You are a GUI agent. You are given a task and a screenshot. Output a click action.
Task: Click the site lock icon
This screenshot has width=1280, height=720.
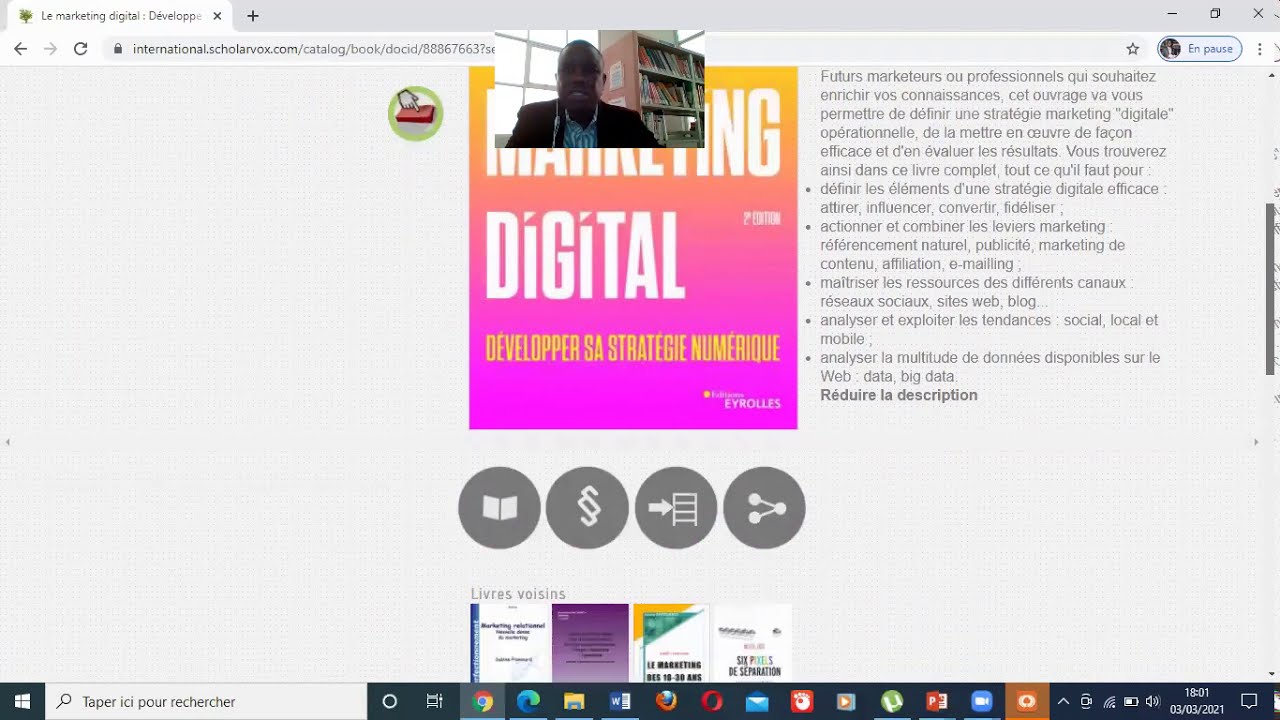click(x=118, y=49)
